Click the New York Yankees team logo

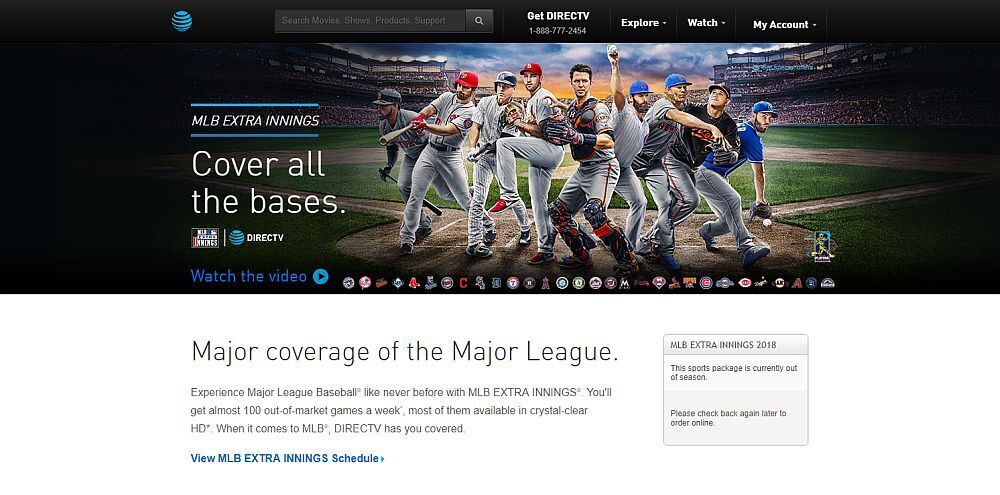click(x=365, y=283)
